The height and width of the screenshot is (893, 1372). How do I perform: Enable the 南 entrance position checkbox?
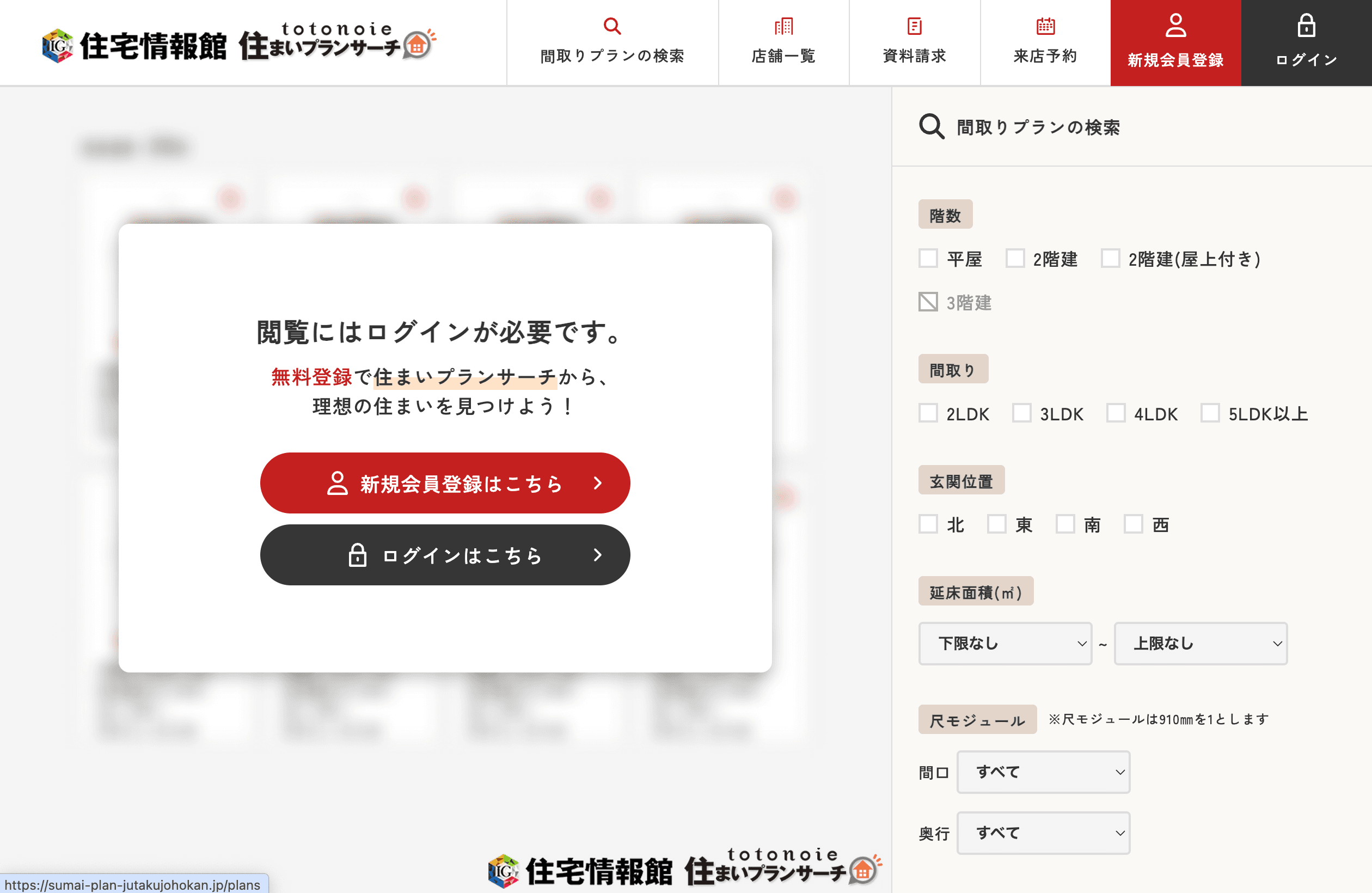click(1065, 524)
